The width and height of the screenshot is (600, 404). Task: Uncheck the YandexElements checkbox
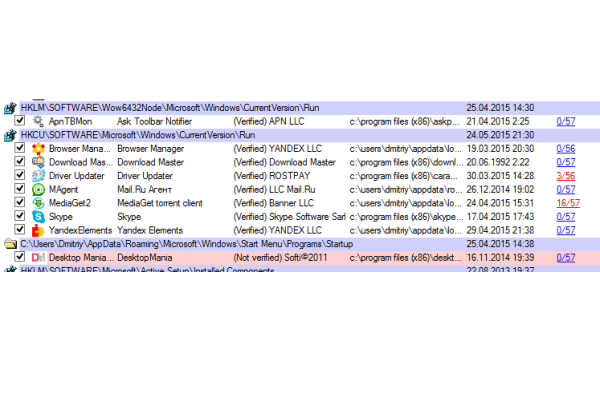[20, 230]
